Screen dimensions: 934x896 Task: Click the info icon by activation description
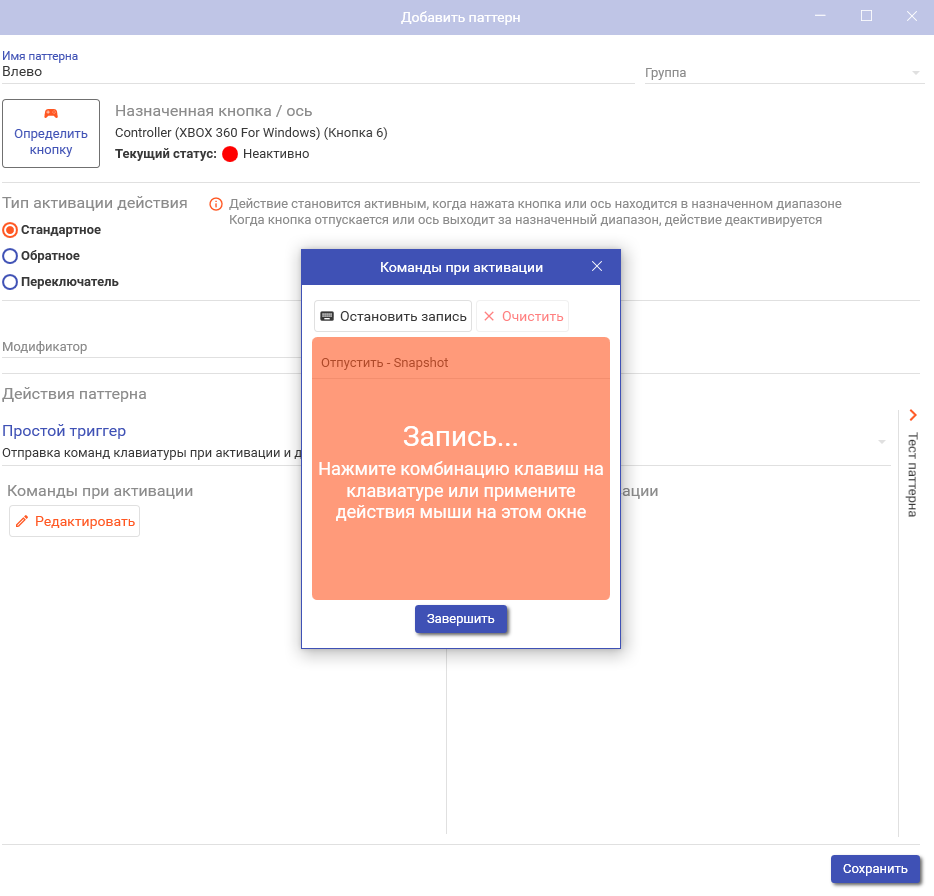(215, 204)
